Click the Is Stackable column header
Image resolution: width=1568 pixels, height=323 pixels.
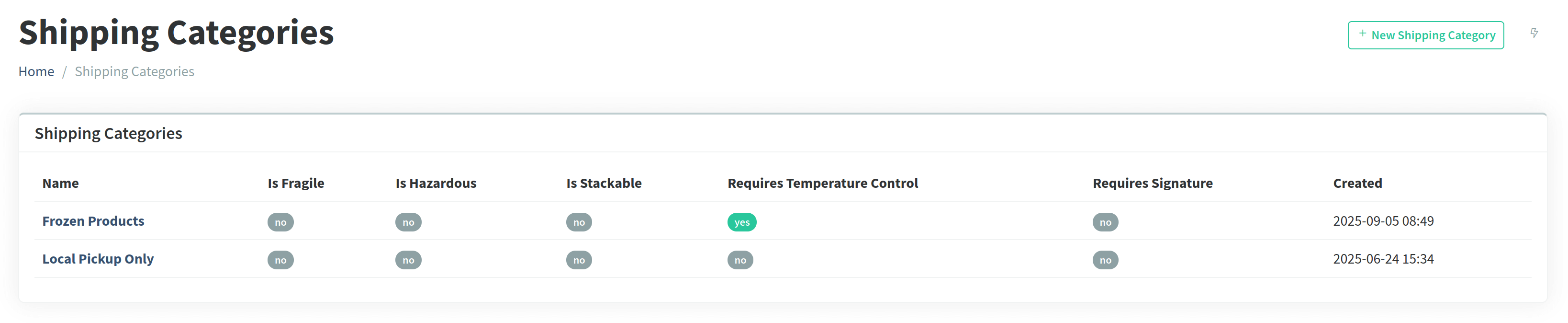click(604, 184)
